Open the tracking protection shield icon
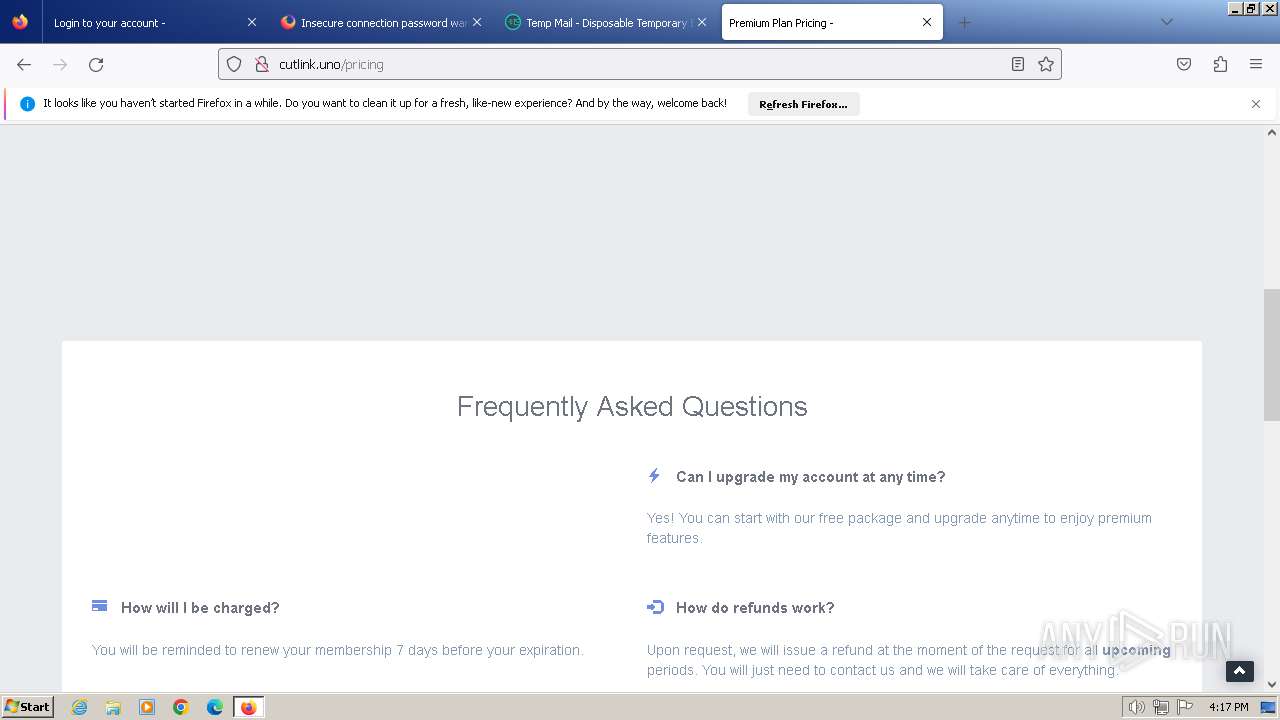This screenshot has width=1280, height=720. pyautogui.click(x=234, y=64)
